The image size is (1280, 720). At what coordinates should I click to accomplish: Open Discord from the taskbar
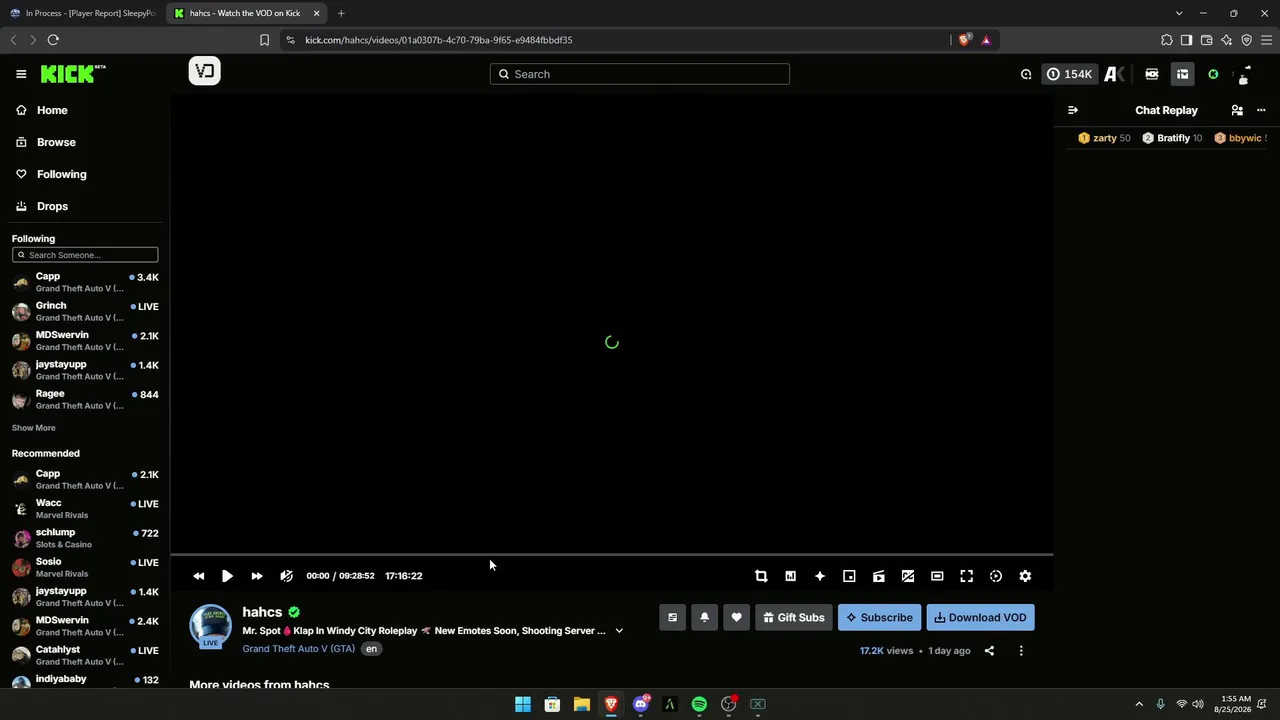coord(640,704)
